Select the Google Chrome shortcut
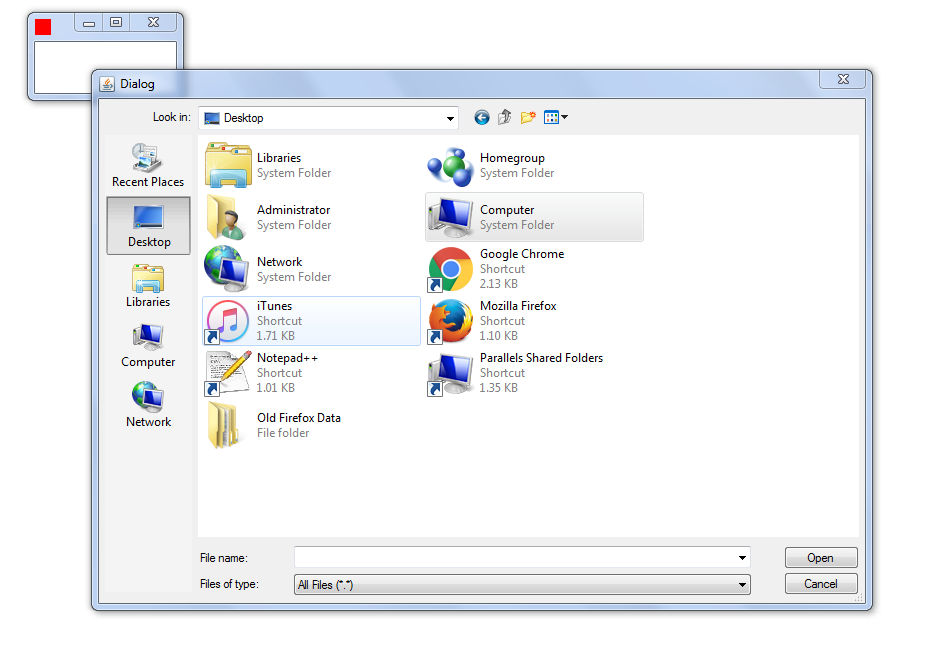Viewport: 929px width, 646px height. pyautogui.click(x=520, y=269)
